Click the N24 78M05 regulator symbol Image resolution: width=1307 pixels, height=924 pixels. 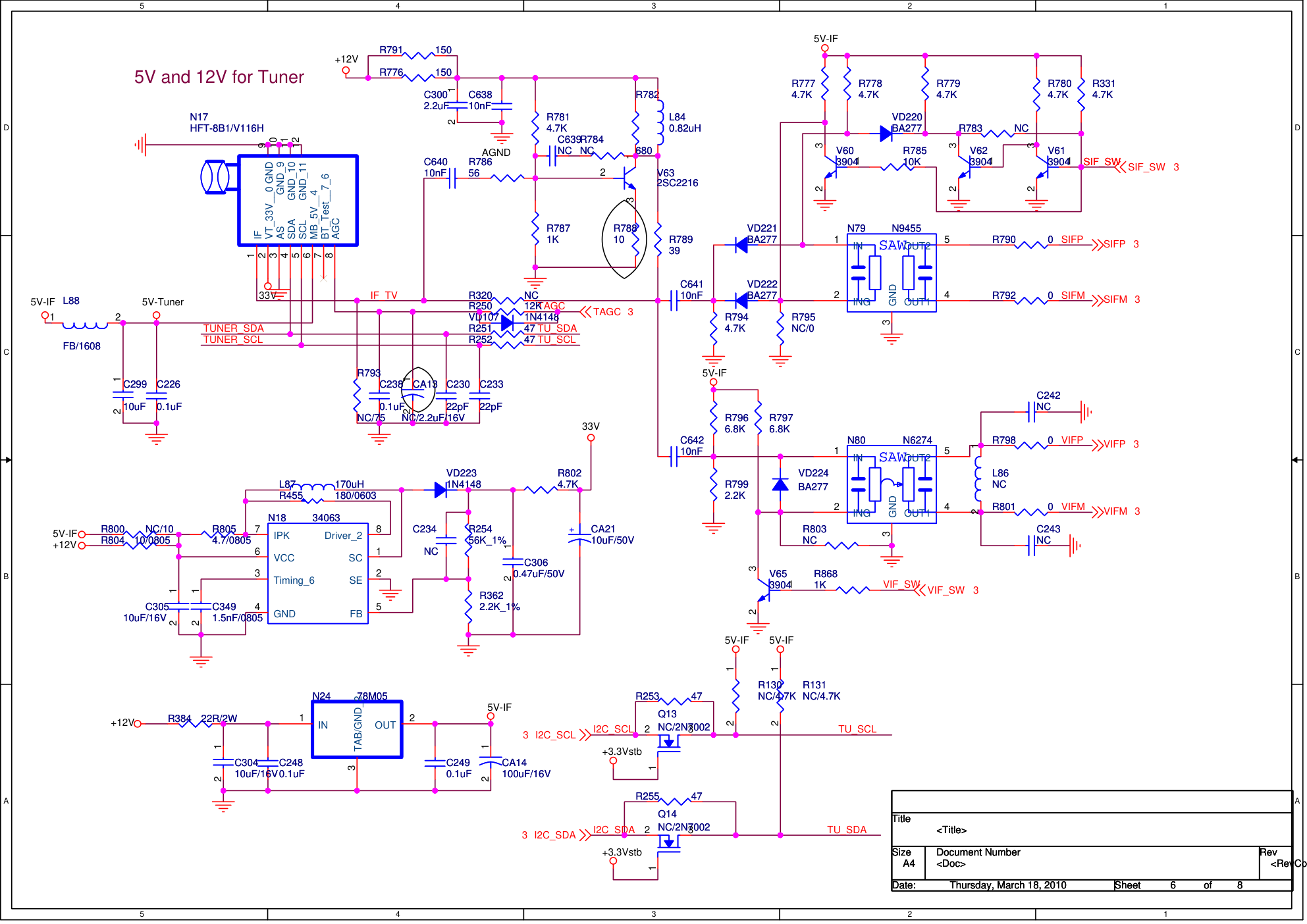356,729
